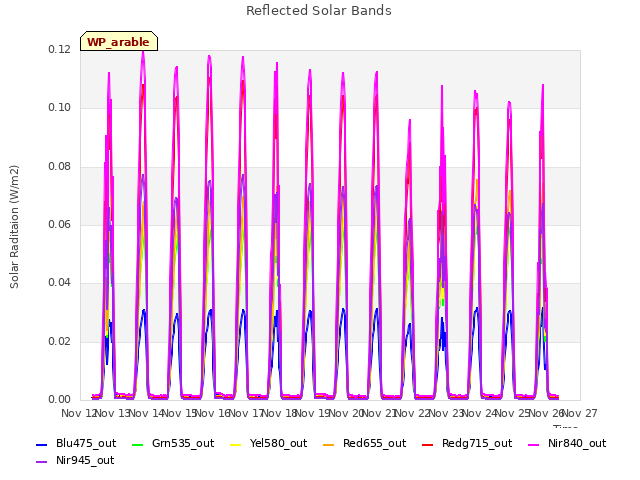
Task: Click the 0.02 y-axis tick label
Action: pos(60,341)
